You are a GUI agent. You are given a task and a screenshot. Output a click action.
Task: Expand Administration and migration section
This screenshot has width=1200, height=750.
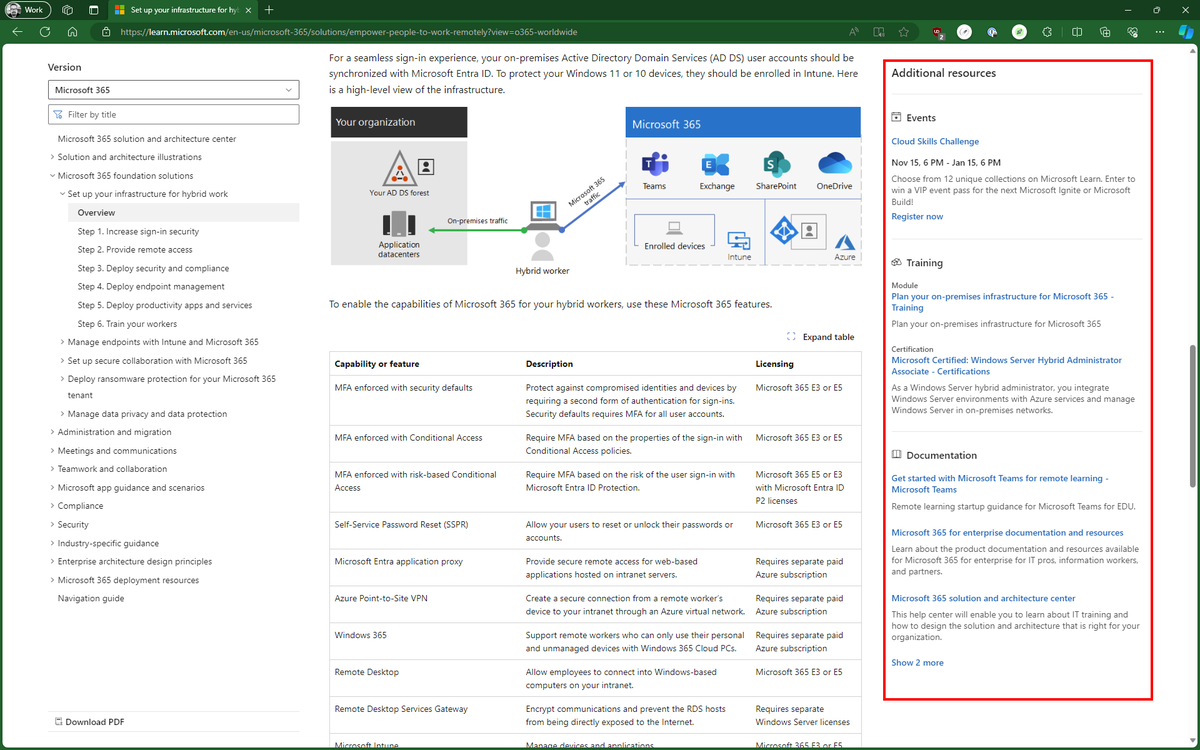[52, 432]
